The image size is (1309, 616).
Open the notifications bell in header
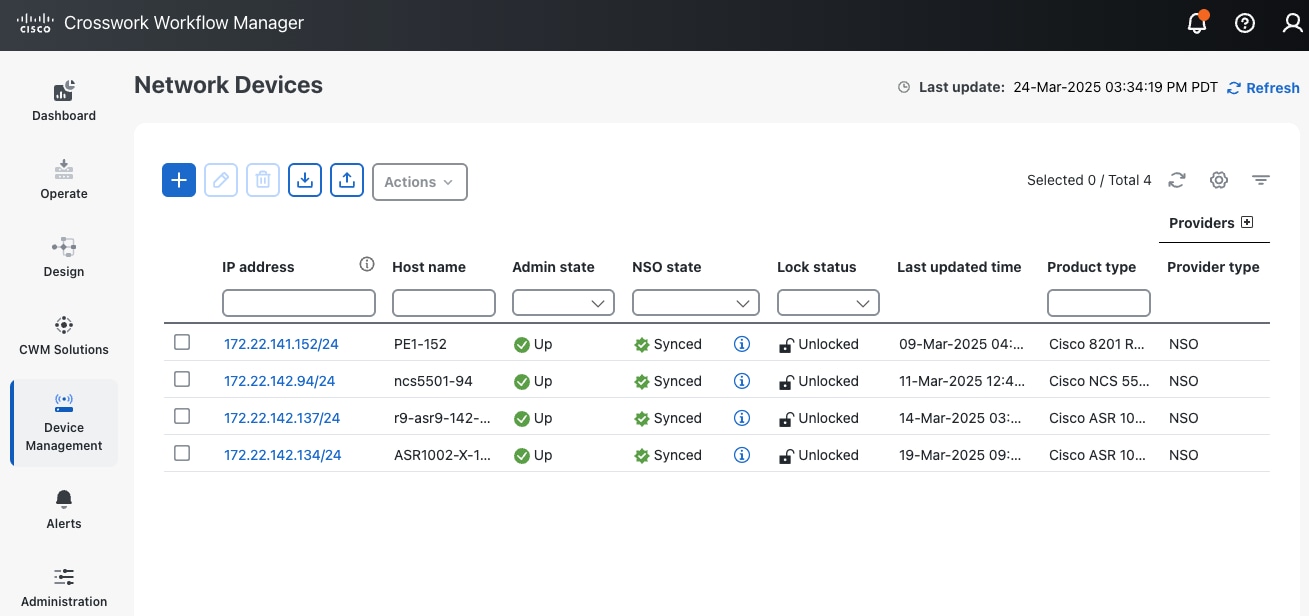click(1197, 23)
